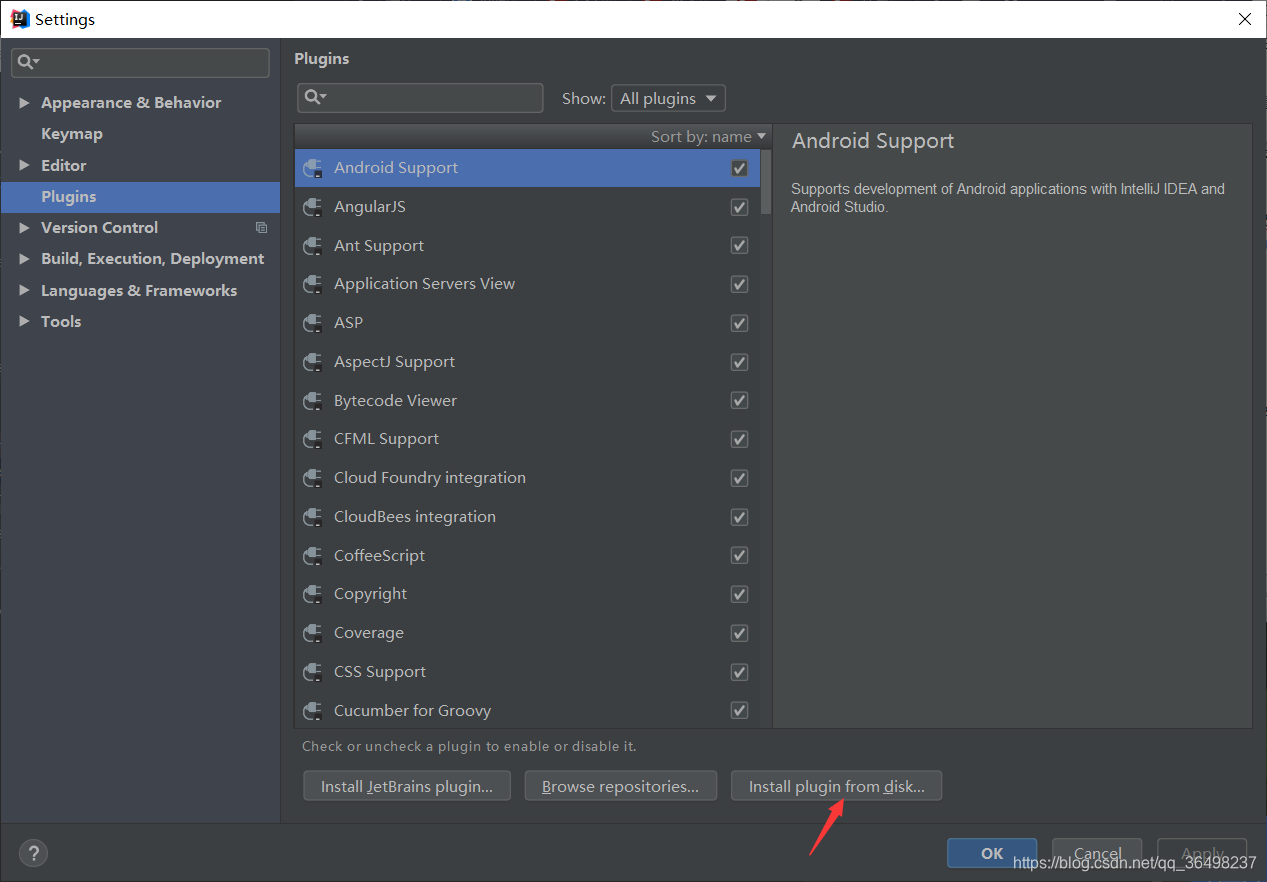Open Keymap settings
The height and width of the screenshot is (882, 1267).
72,134
